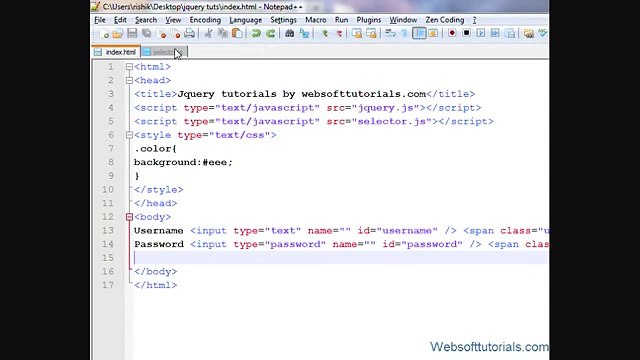Open the Window menu

(403, 20)
